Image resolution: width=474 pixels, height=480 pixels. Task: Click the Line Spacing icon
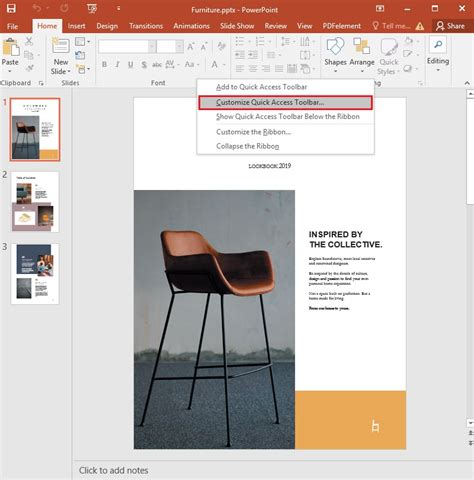point(286,42)
